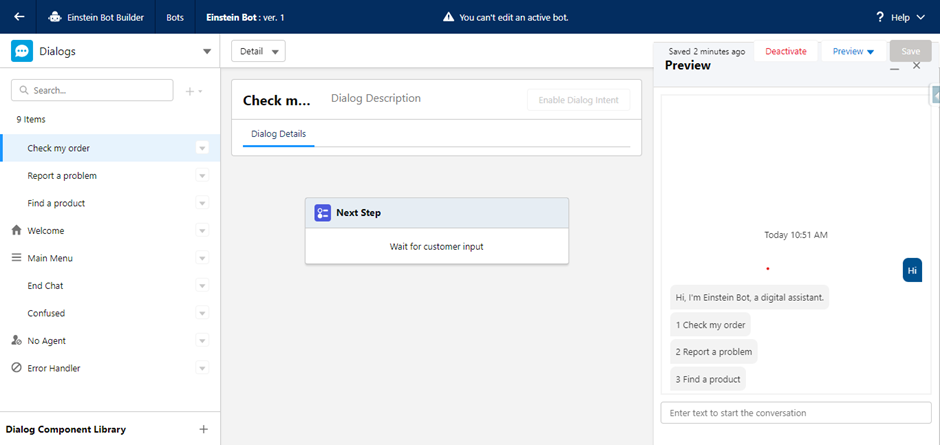This screenshot has height=445, width=940.
Task: Click the Next Step card header
Action: pyautogui.click(x=436, y=213)
